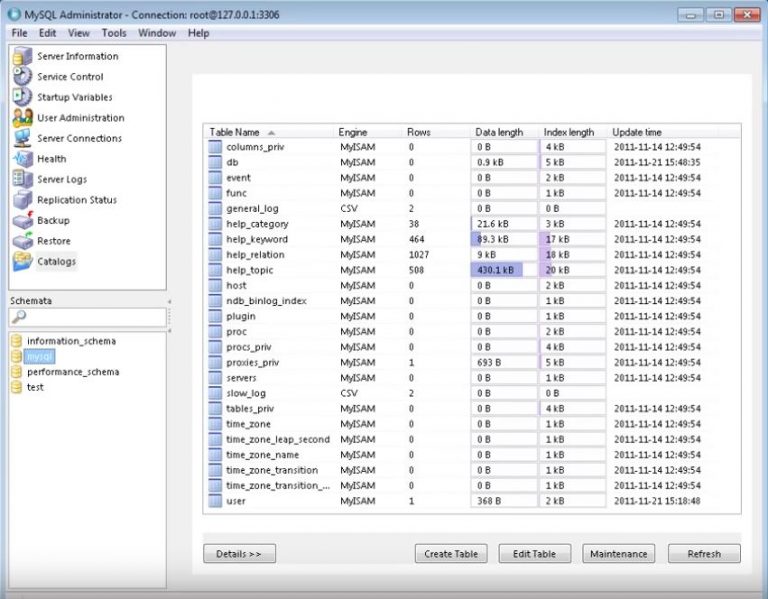Select the func table row
This screenshot has width=768, height=599.
pos(472,193)
